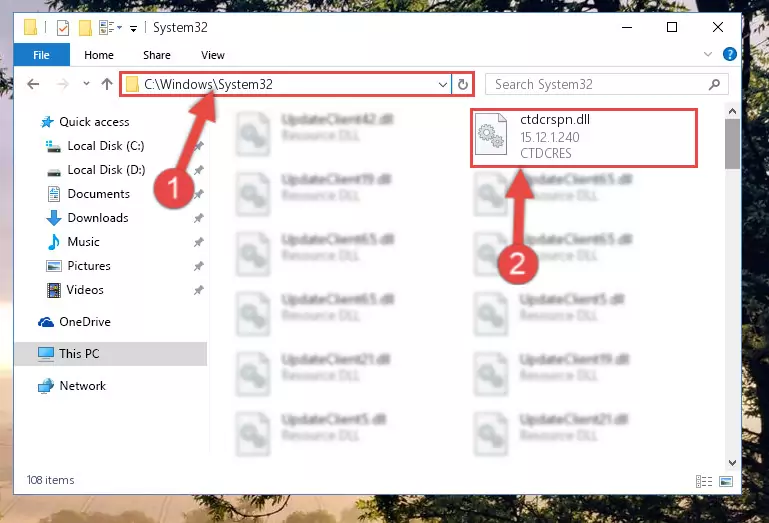Switch to the Home ribbon tab

(99, 55)
